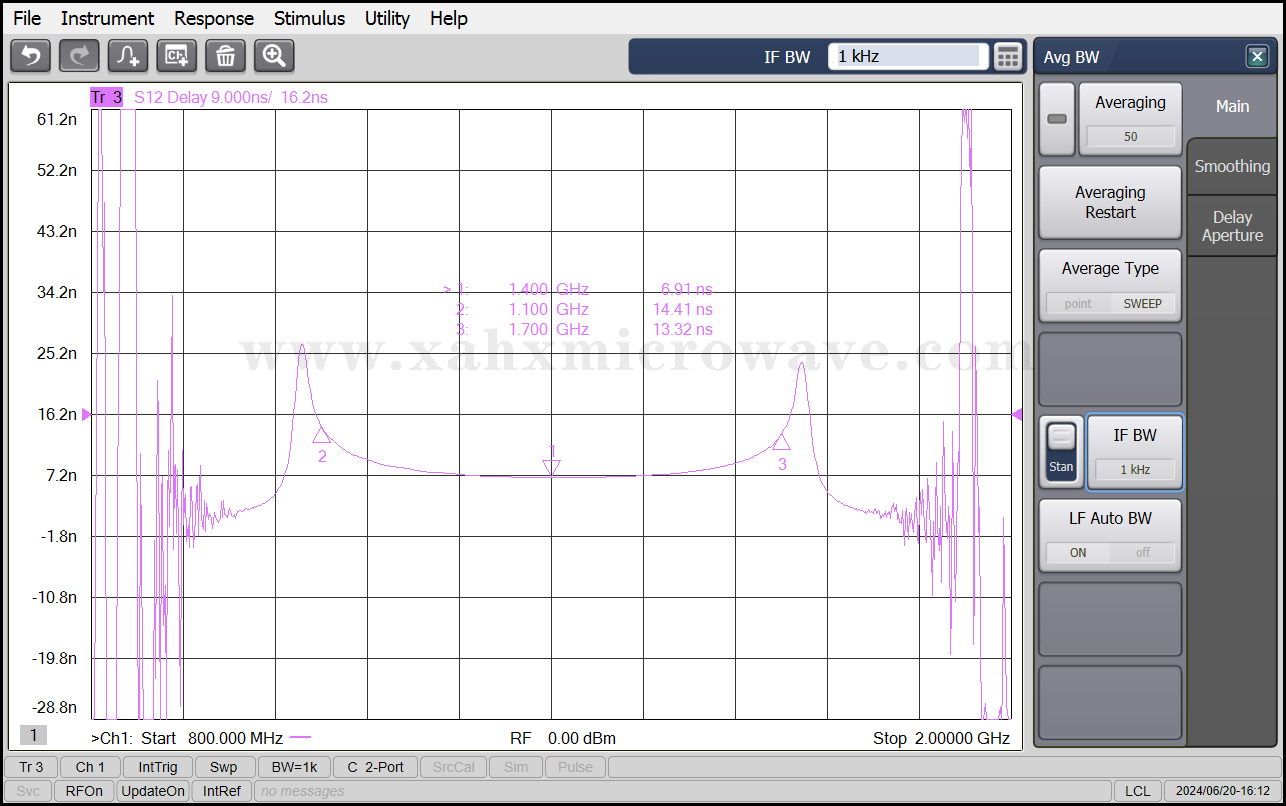Image resolution: width=1286 pixels, height=806 pixels.
Task: Open the Help menu
Action: click(x=449, y=18)
